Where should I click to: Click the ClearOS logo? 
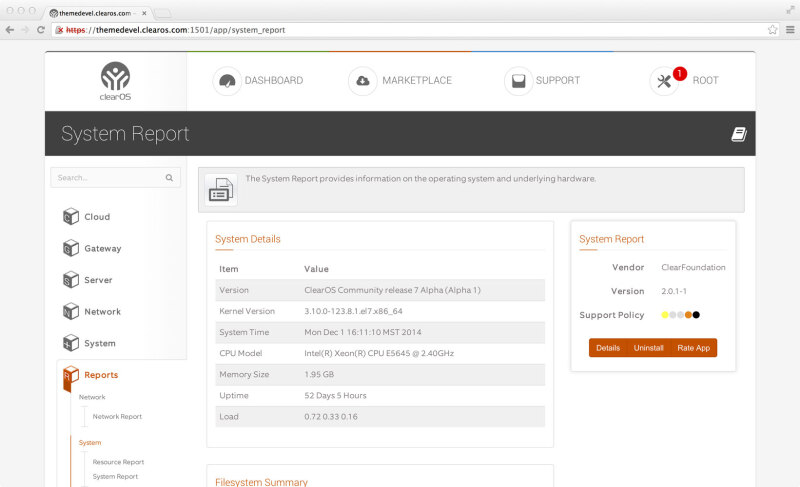(x=115, y=81)
